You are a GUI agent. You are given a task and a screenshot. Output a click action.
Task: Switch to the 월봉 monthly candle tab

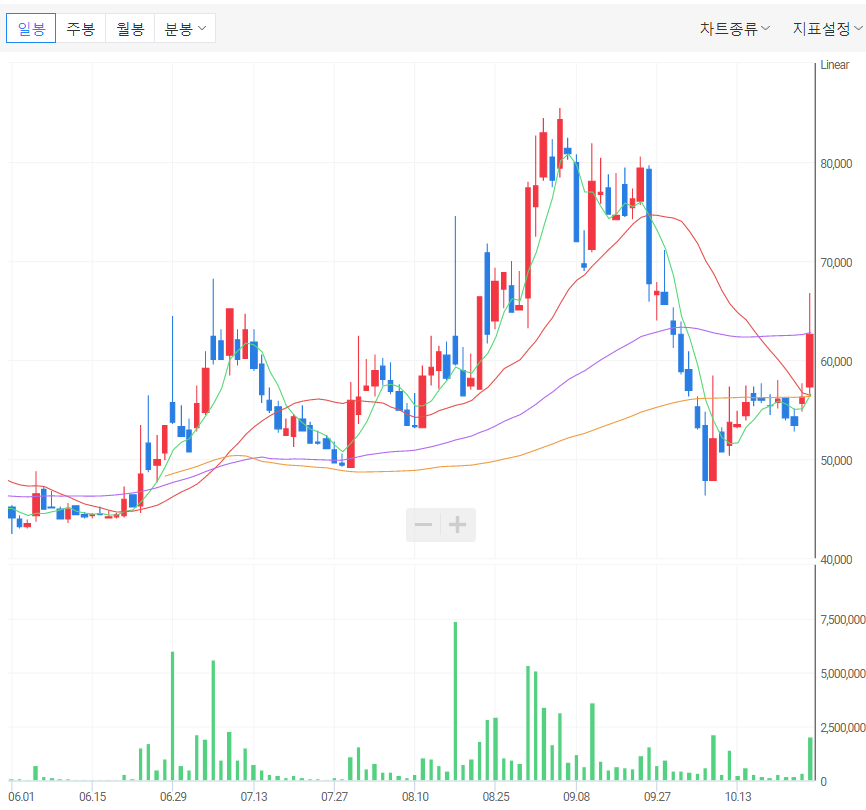pyautogui.click(x=130, y=28)
